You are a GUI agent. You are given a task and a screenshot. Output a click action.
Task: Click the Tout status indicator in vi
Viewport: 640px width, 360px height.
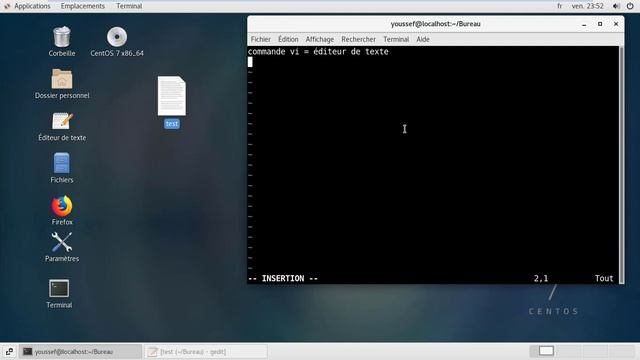point(604,278)
